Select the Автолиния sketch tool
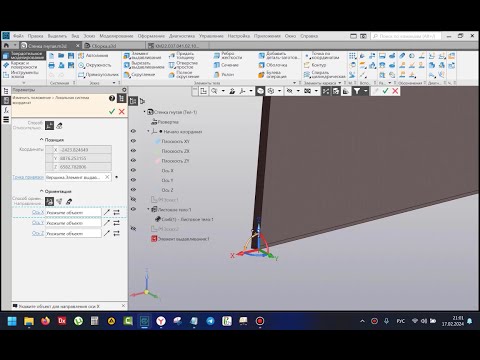 coord(93,56)
